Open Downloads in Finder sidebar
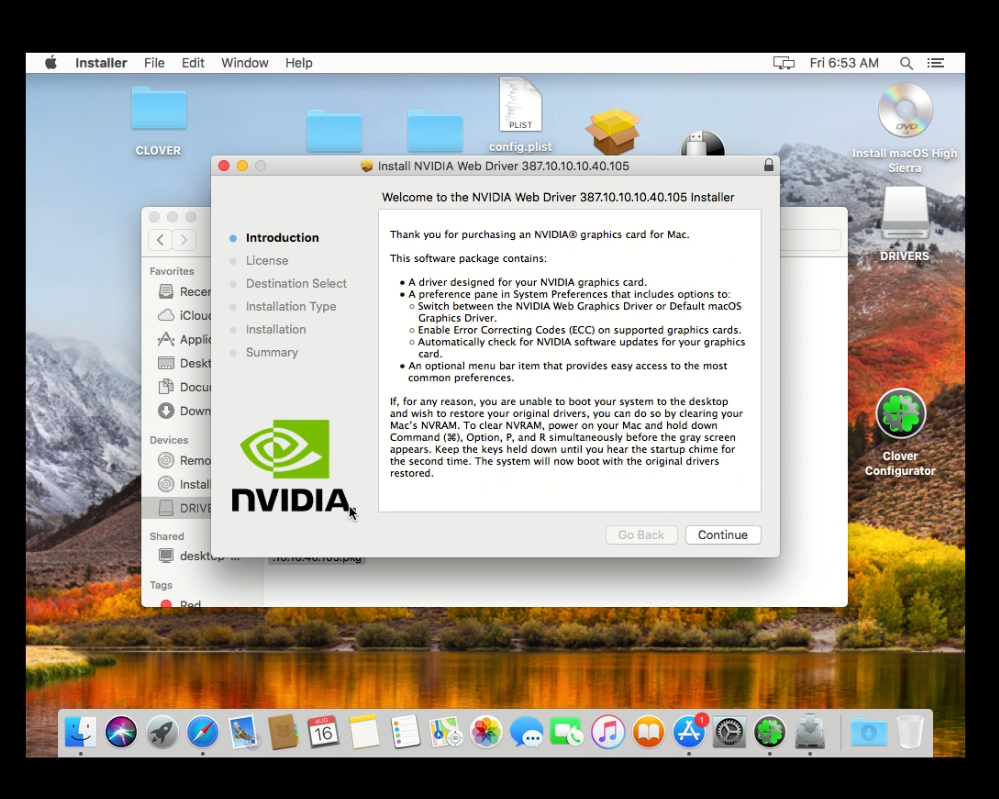Viewport: 999px width, 799px height. (x=184, y=411)
